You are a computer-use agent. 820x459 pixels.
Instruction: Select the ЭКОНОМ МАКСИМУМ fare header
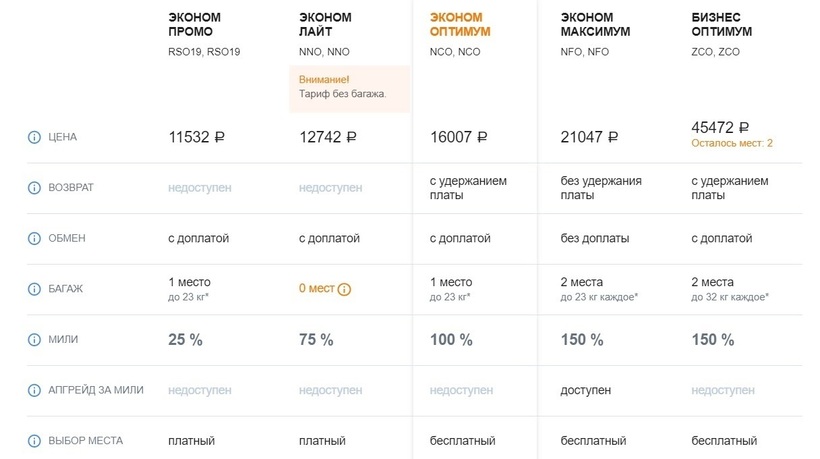595,25
